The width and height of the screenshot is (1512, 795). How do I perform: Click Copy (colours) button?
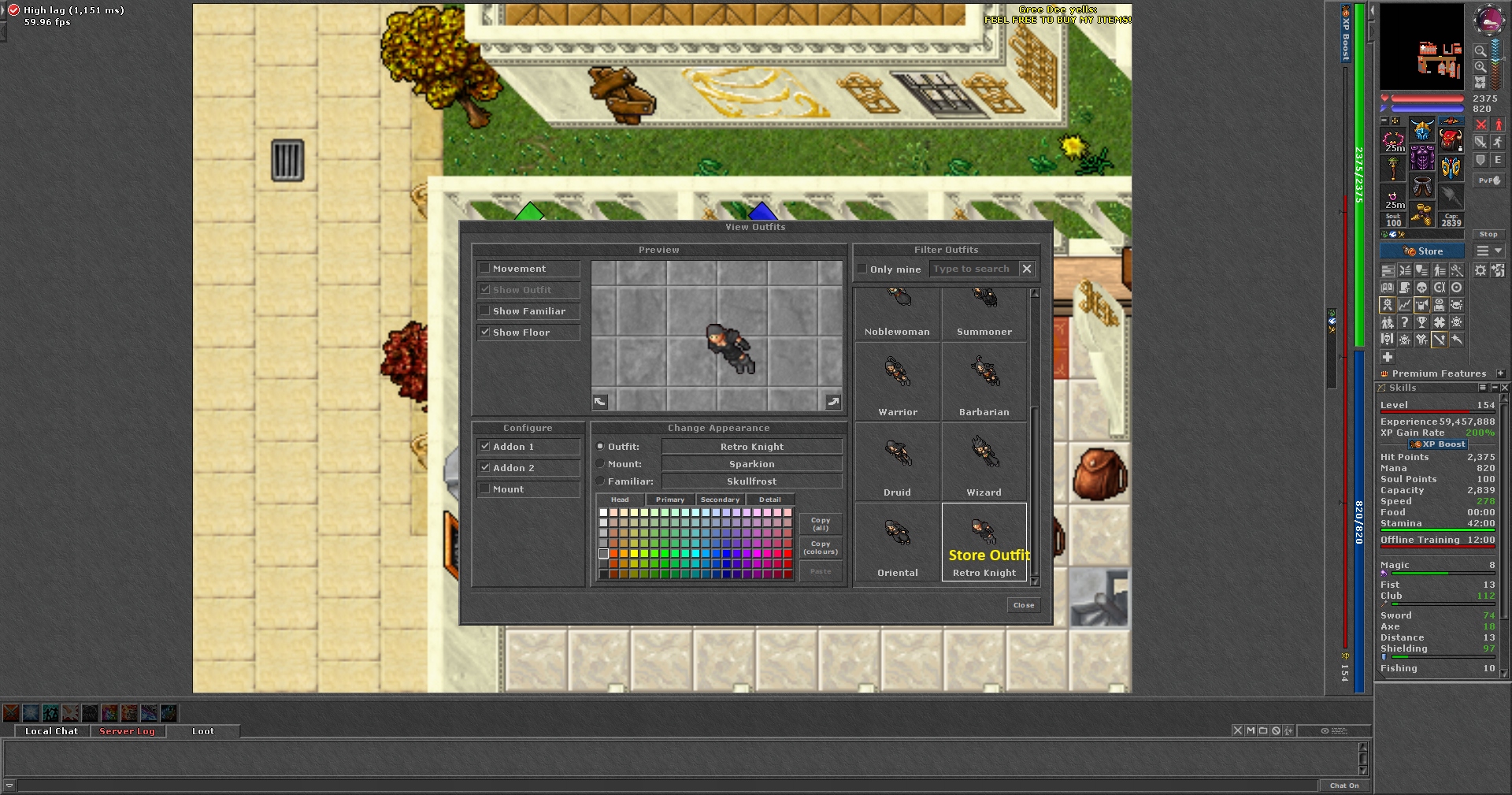tap(821, 548)
